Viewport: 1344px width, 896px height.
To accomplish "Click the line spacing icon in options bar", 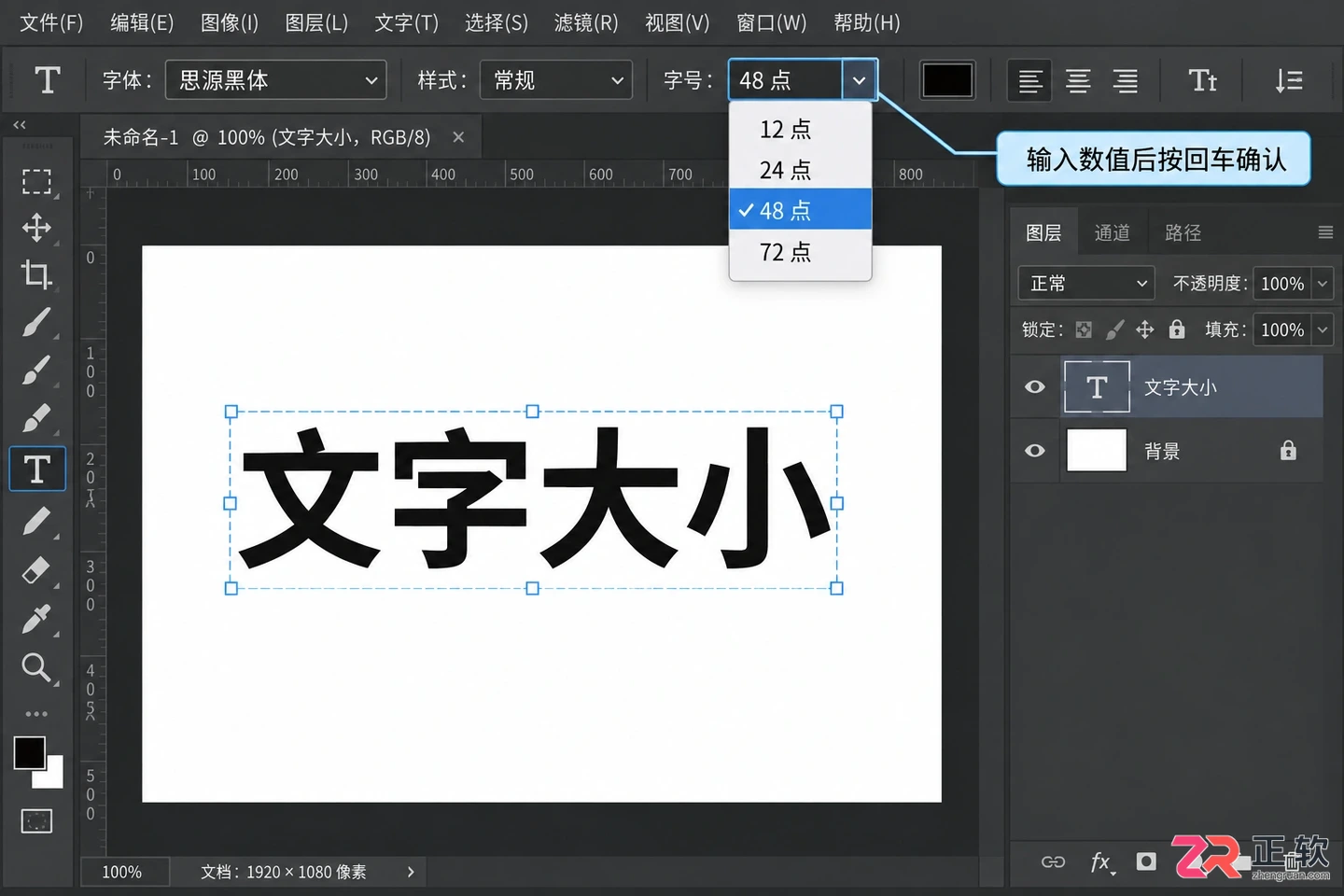I will tap(1289, 80).
